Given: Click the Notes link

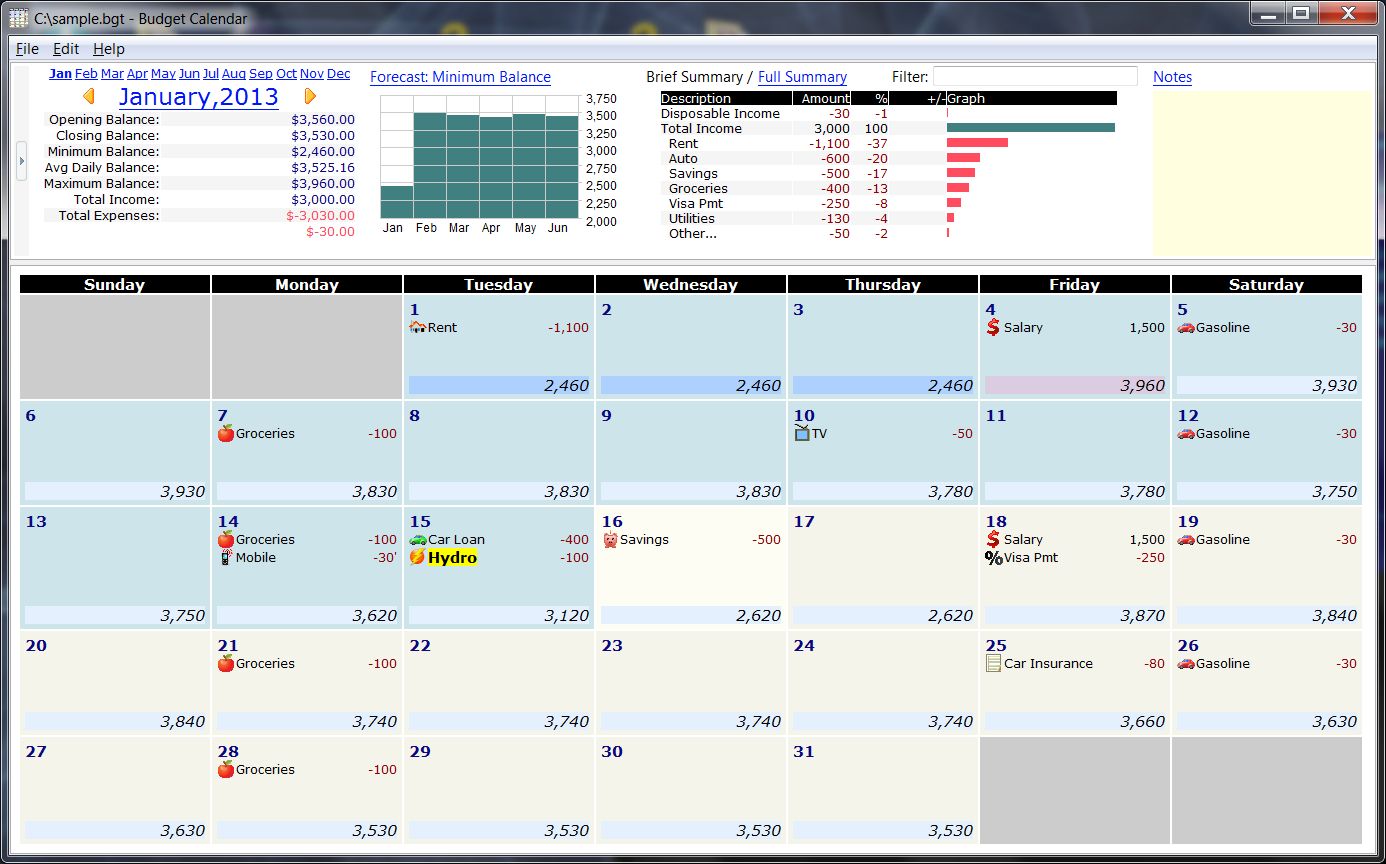Looking at the screenshot, I should pos(1172,76).
